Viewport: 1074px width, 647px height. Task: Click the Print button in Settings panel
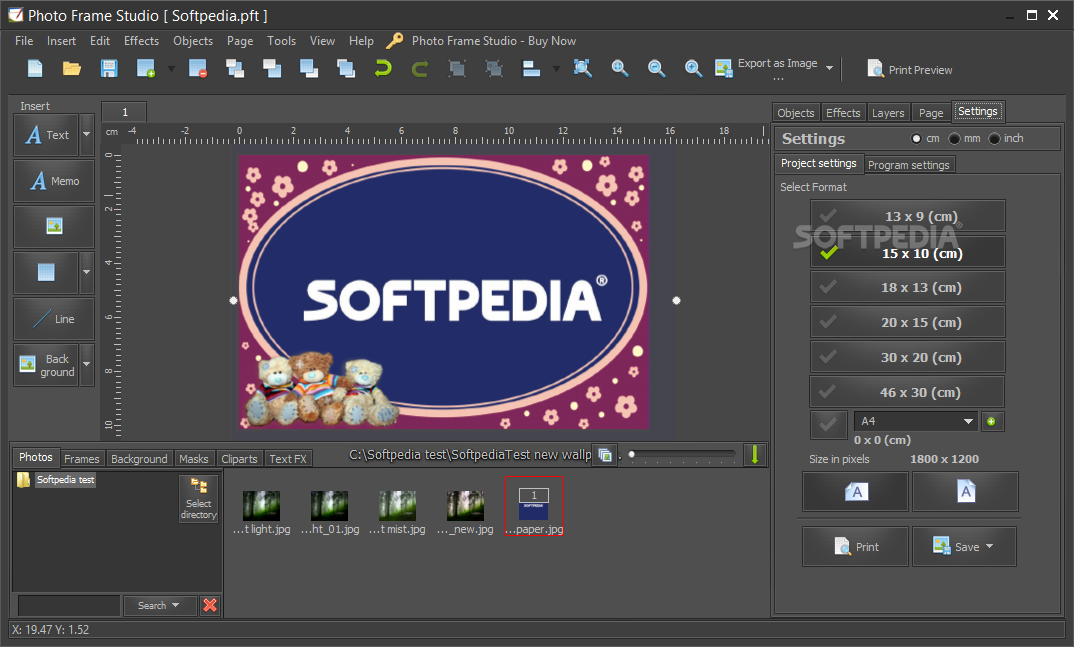(856, 546)
